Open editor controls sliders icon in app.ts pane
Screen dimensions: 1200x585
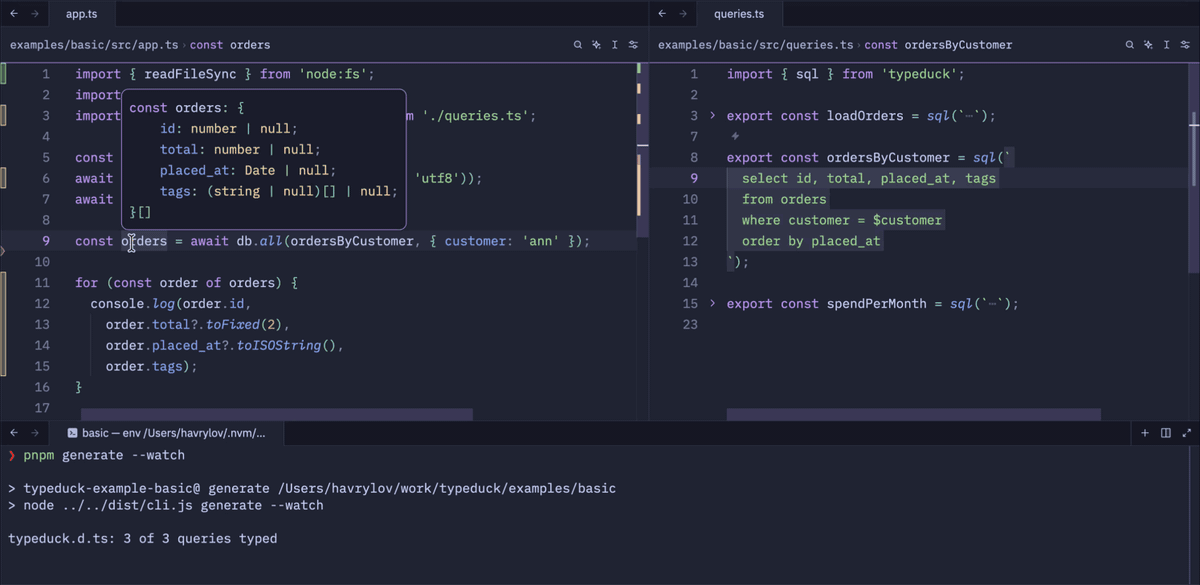coord(632,45)
